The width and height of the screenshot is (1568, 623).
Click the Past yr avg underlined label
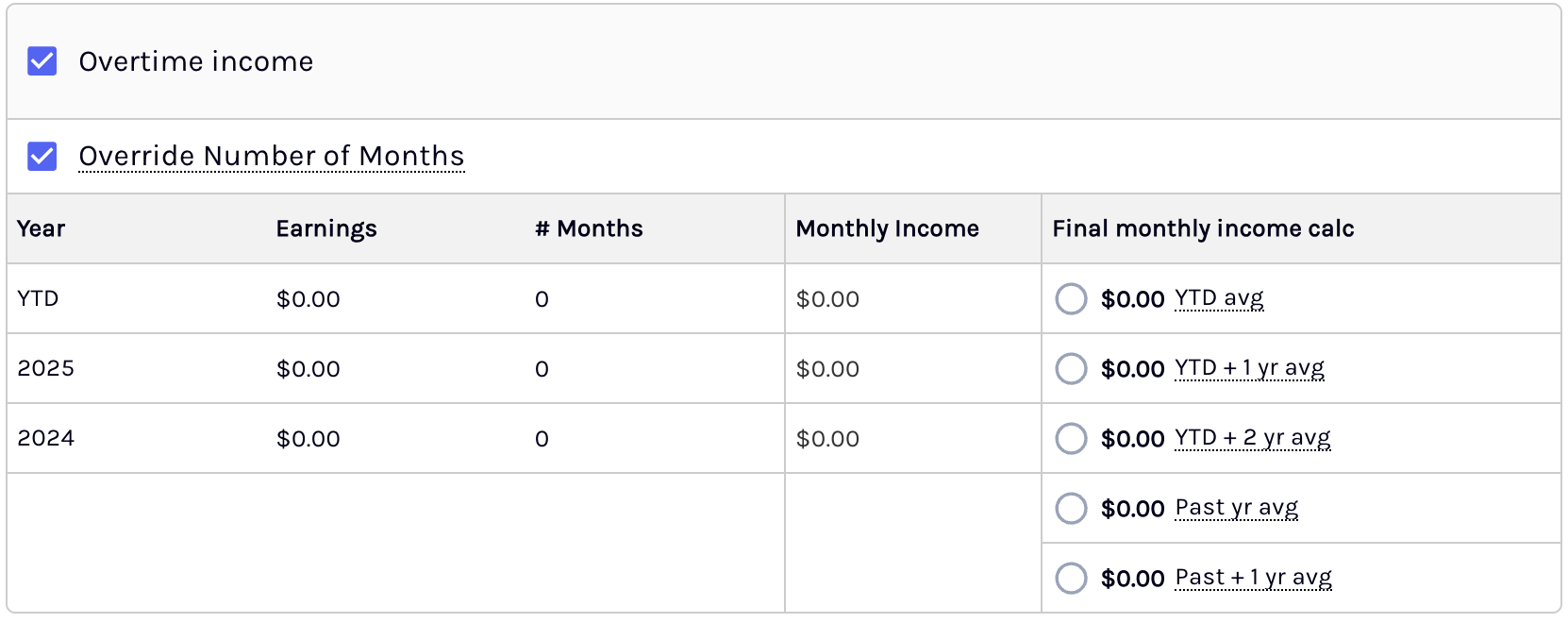point(1237,508)
